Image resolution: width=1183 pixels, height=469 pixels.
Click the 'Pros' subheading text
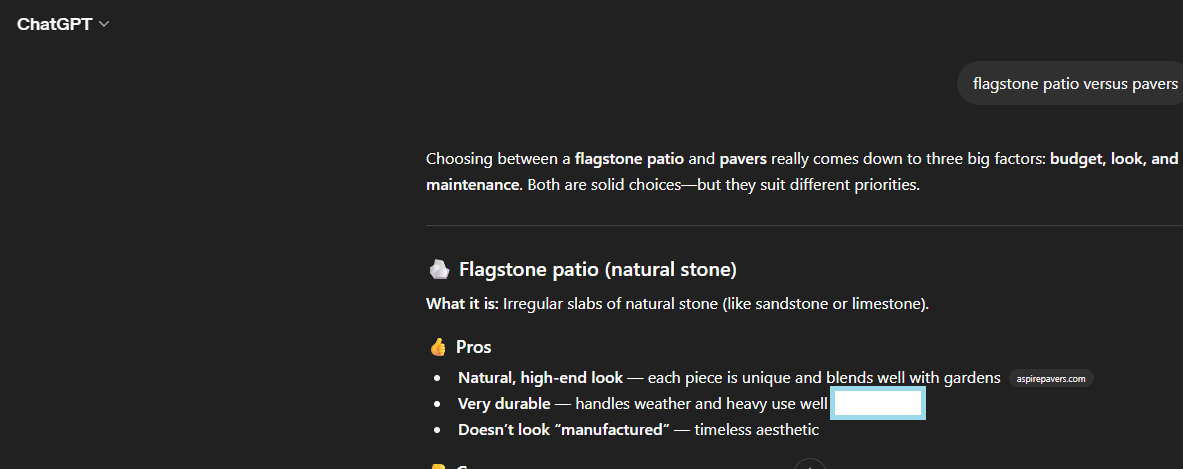[x=473, y=347]
